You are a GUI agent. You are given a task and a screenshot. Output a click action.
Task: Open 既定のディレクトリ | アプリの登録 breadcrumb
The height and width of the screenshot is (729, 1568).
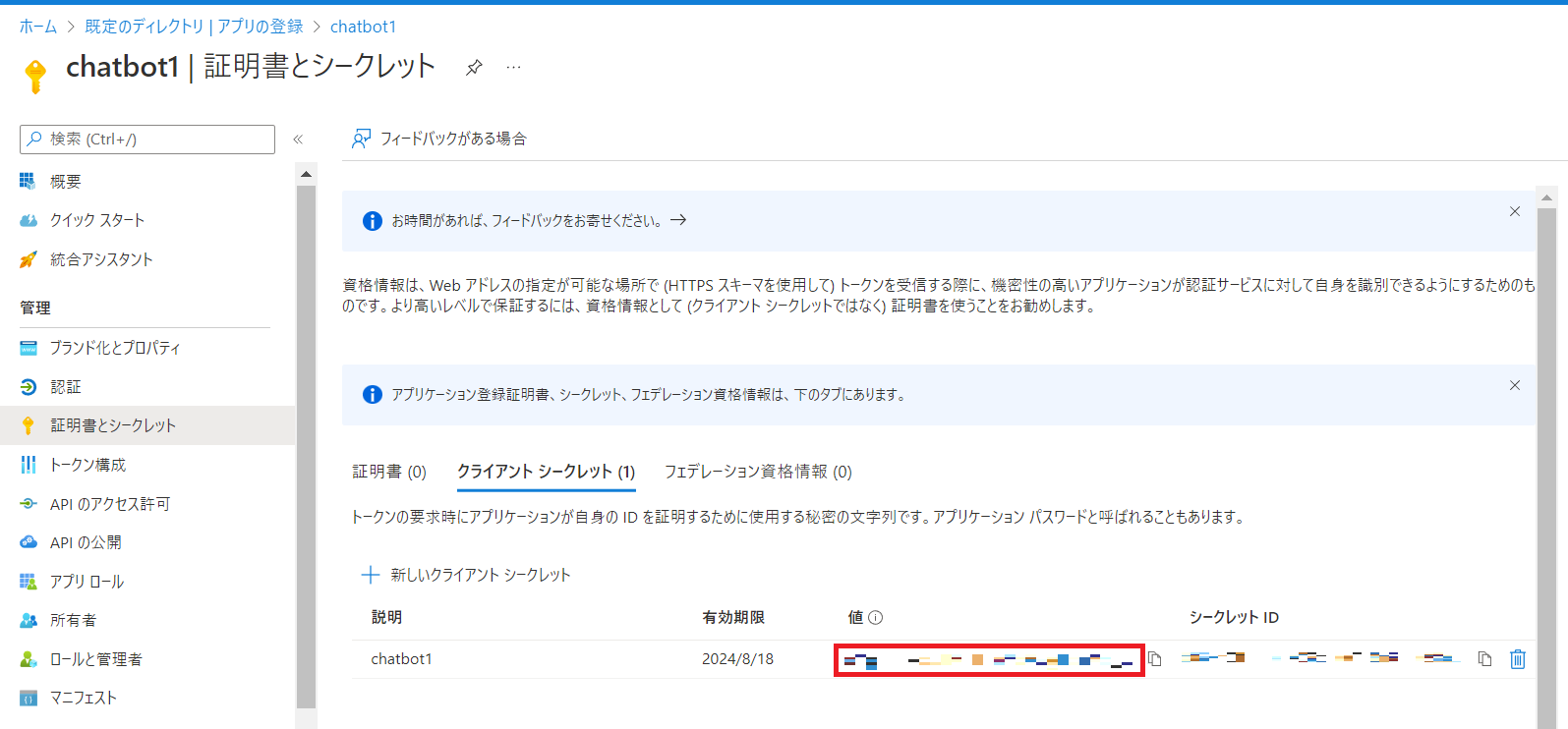pyautogui.click(x=194, y=27)
